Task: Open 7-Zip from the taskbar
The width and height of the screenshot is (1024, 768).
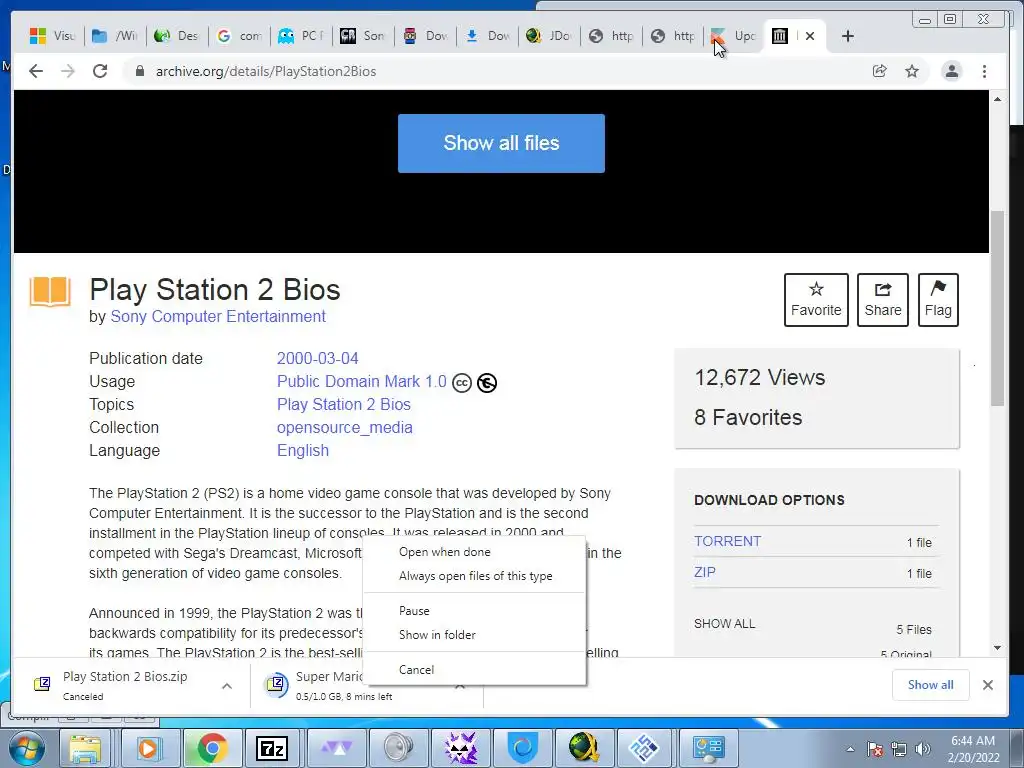Action: [272, 748]
